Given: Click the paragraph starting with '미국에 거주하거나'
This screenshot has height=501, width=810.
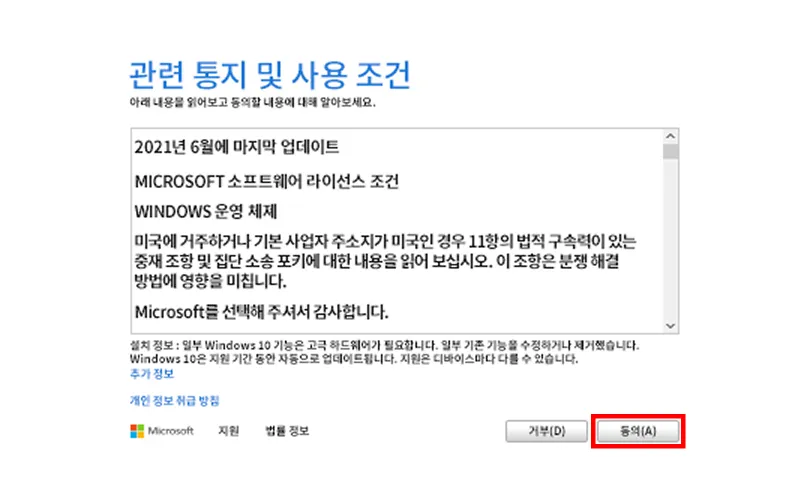Looking at the screenshot, I should [385, 259].
